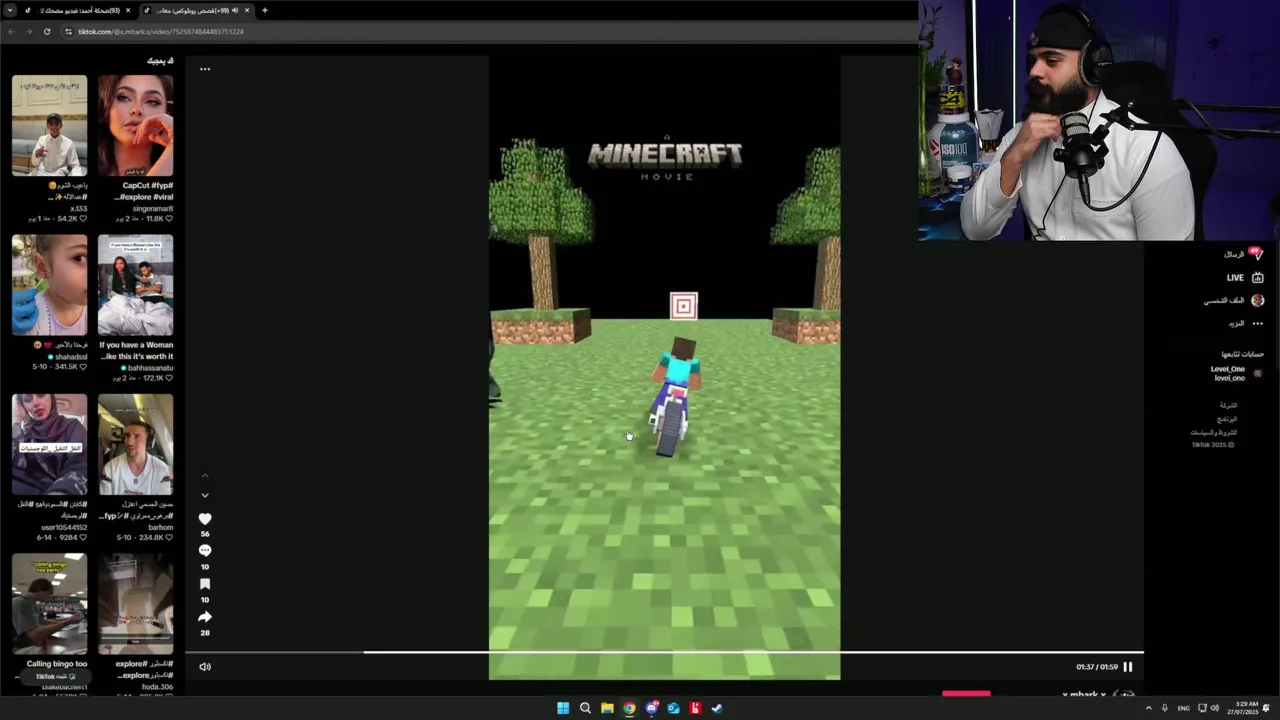Show hidden system tray icons
The height and width of the screenshot is (720, 1280).
1148,708
